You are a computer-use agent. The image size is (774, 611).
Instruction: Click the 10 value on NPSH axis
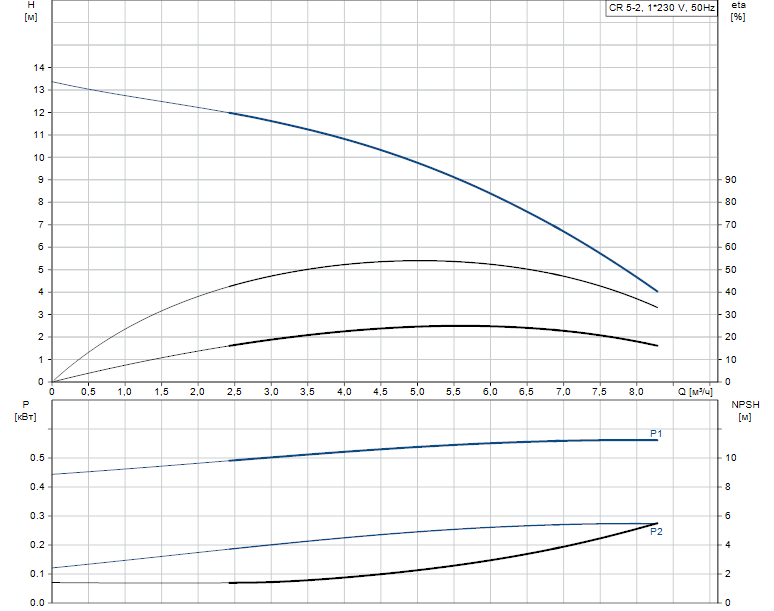(730, 458)
